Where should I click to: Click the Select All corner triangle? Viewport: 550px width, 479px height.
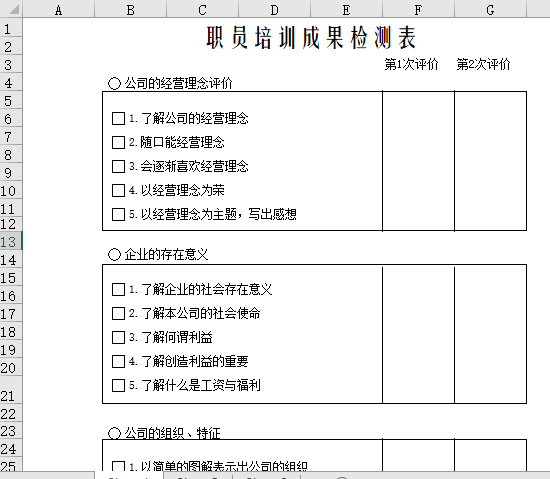[13, 9]
